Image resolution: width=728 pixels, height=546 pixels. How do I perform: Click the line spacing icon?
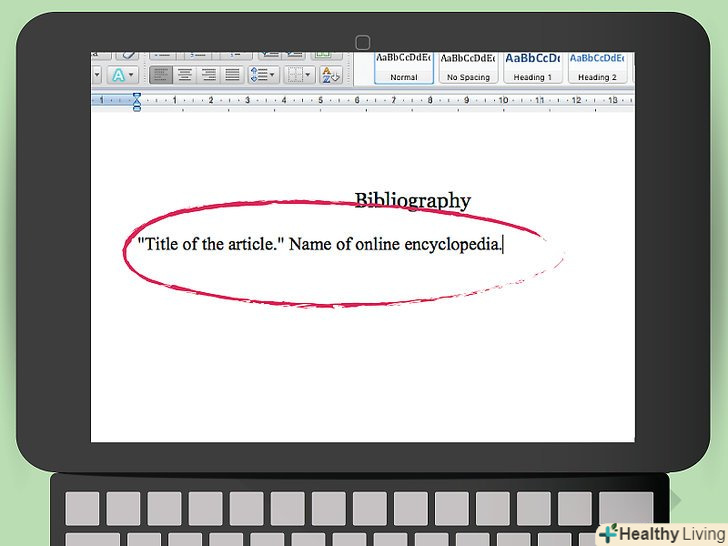click(x=259, y=75)
